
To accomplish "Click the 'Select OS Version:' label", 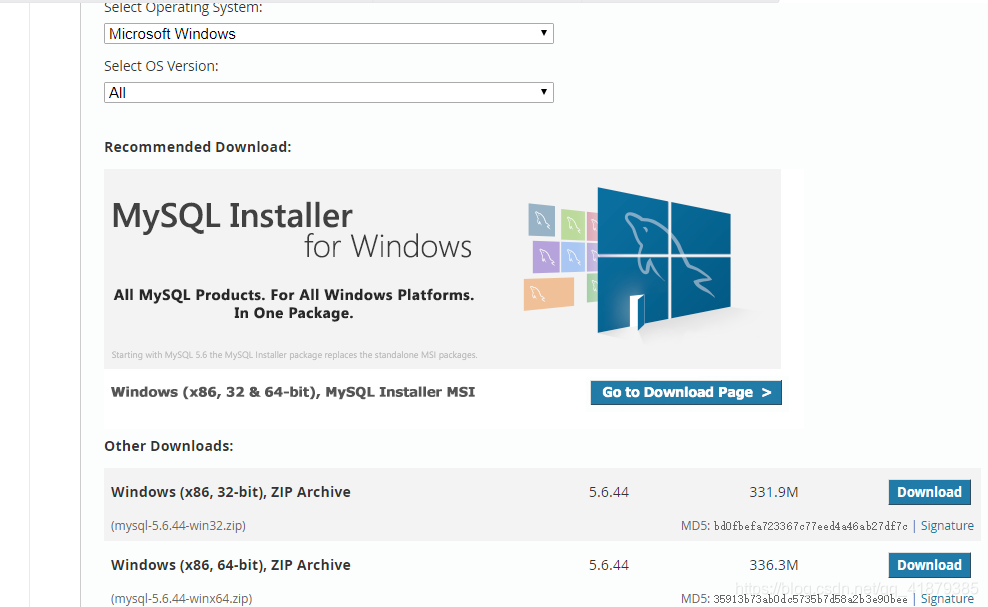I will (161, 66).
